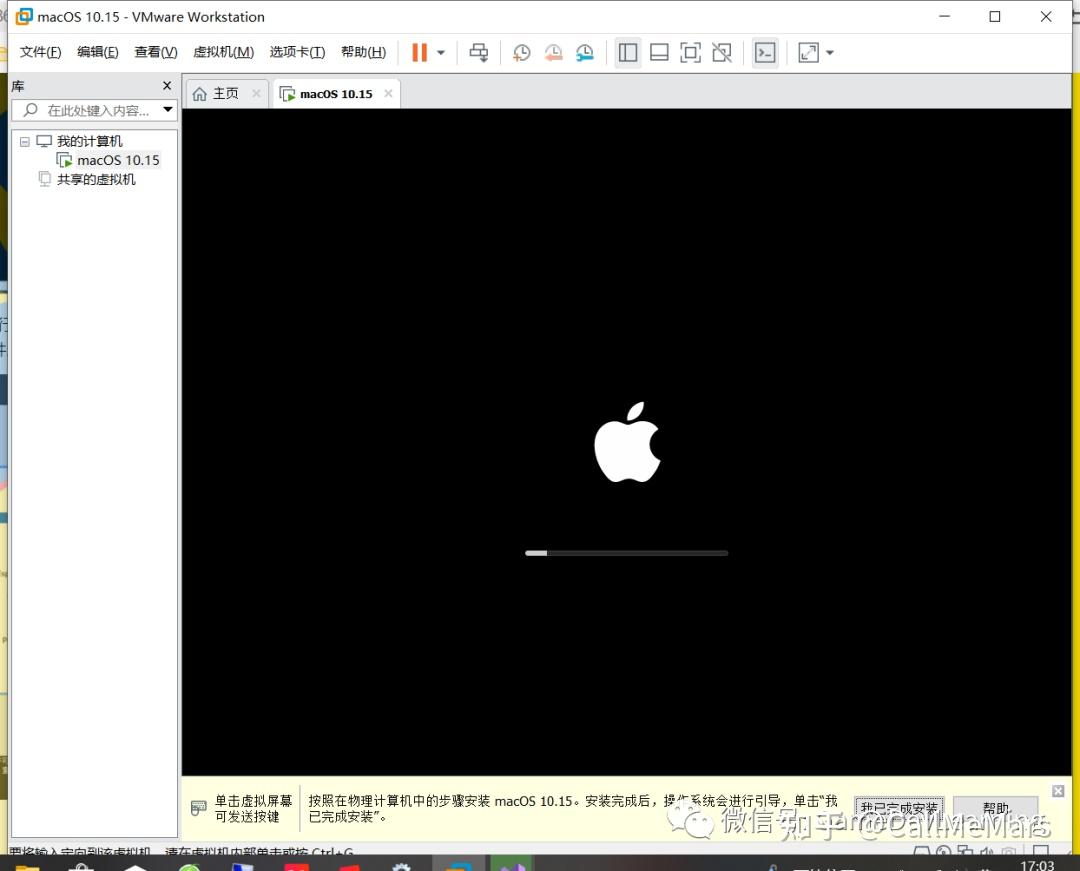Image resolution: width=1080 pixels, height=871 pixels.
Task: Show the console view
Action: (765, 52)
